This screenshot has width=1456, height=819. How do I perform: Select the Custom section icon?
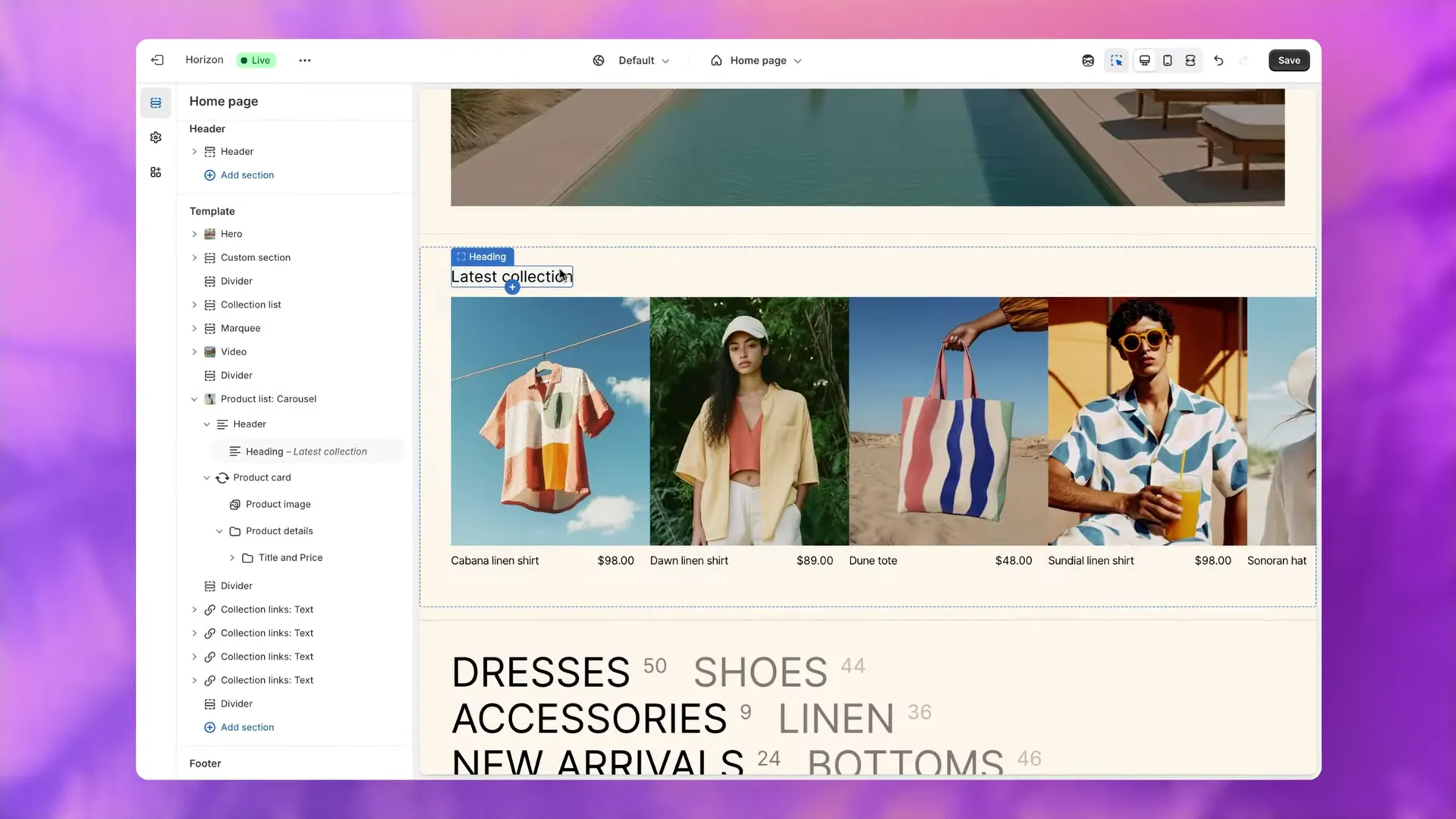pos(209,257)
